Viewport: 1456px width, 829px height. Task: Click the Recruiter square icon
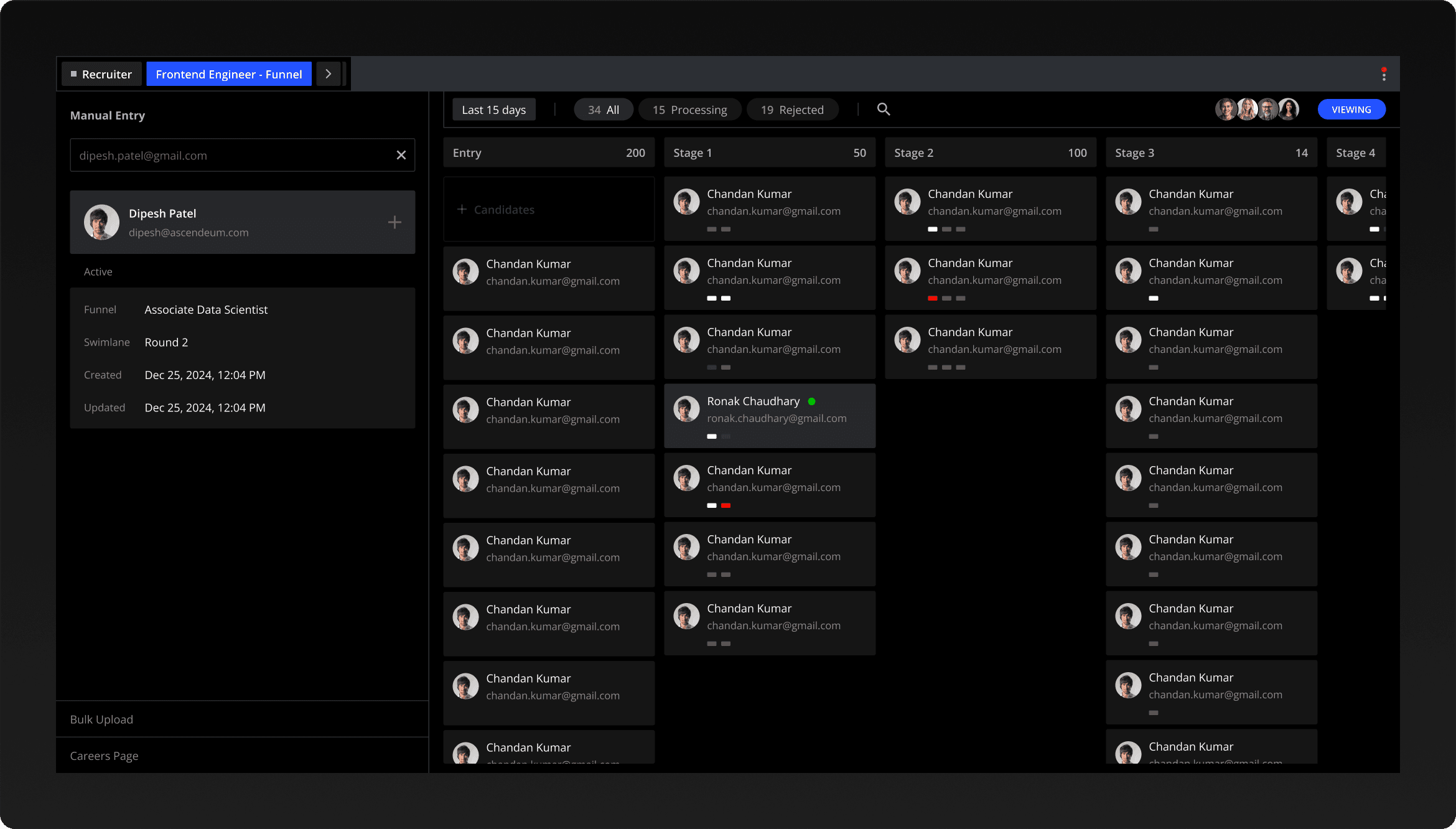[73, 74]
